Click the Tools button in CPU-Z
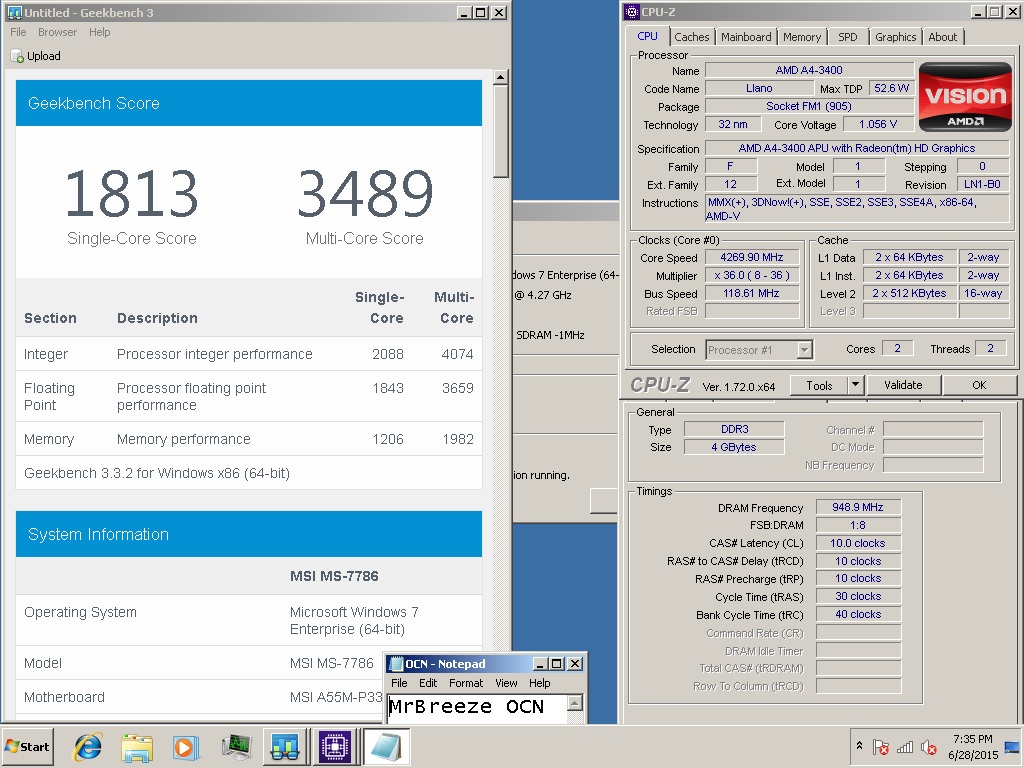 click(819, 385)
